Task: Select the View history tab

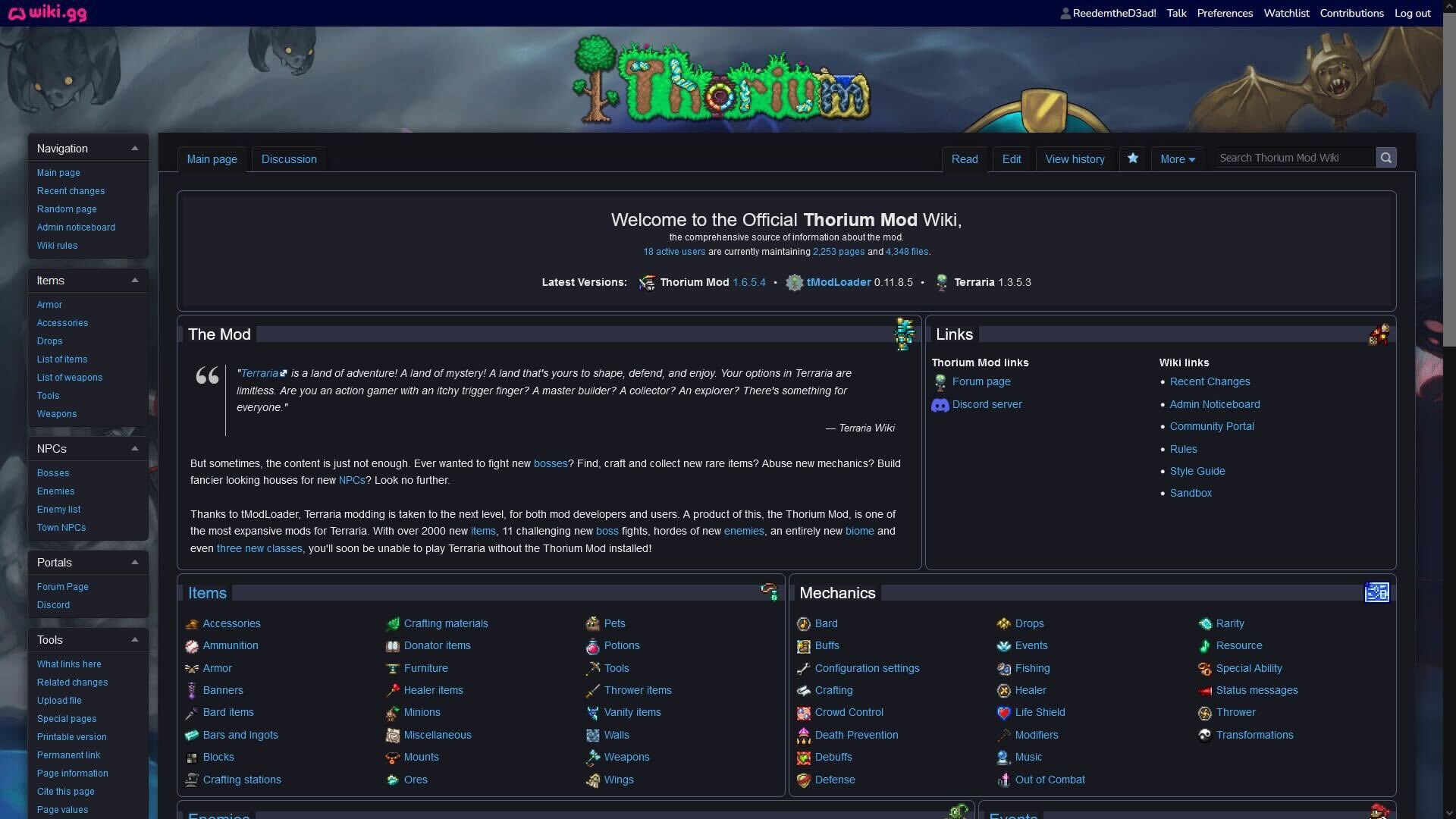Action: click(1075, 158)
